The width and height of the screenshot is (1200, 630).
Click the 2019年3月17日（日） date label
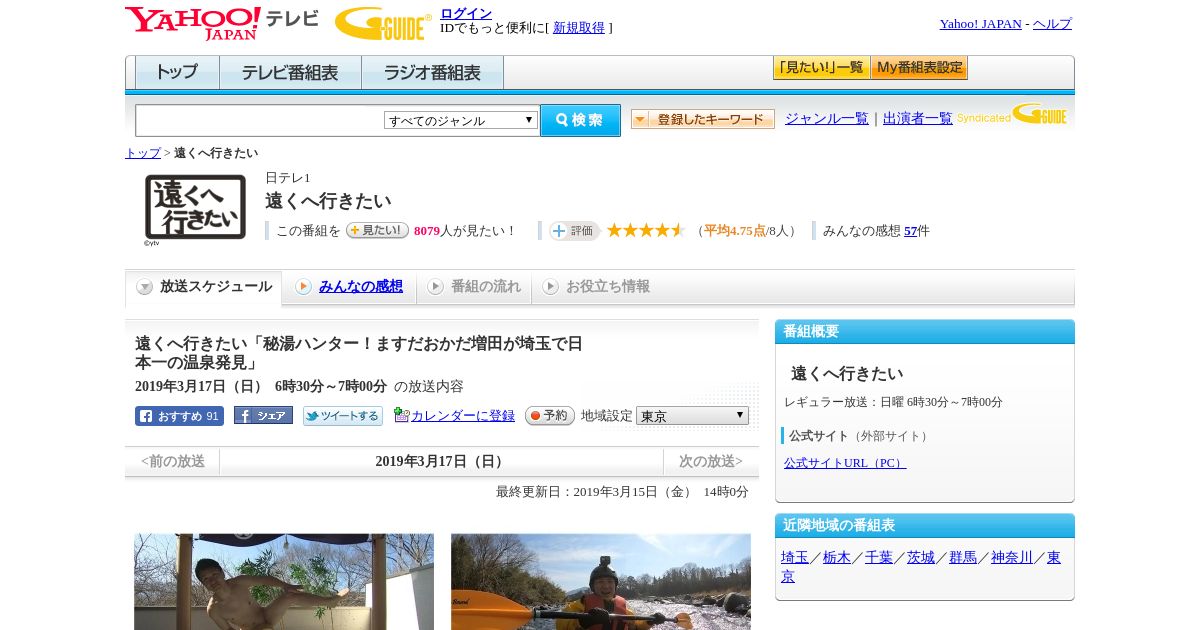coord(441,461)
